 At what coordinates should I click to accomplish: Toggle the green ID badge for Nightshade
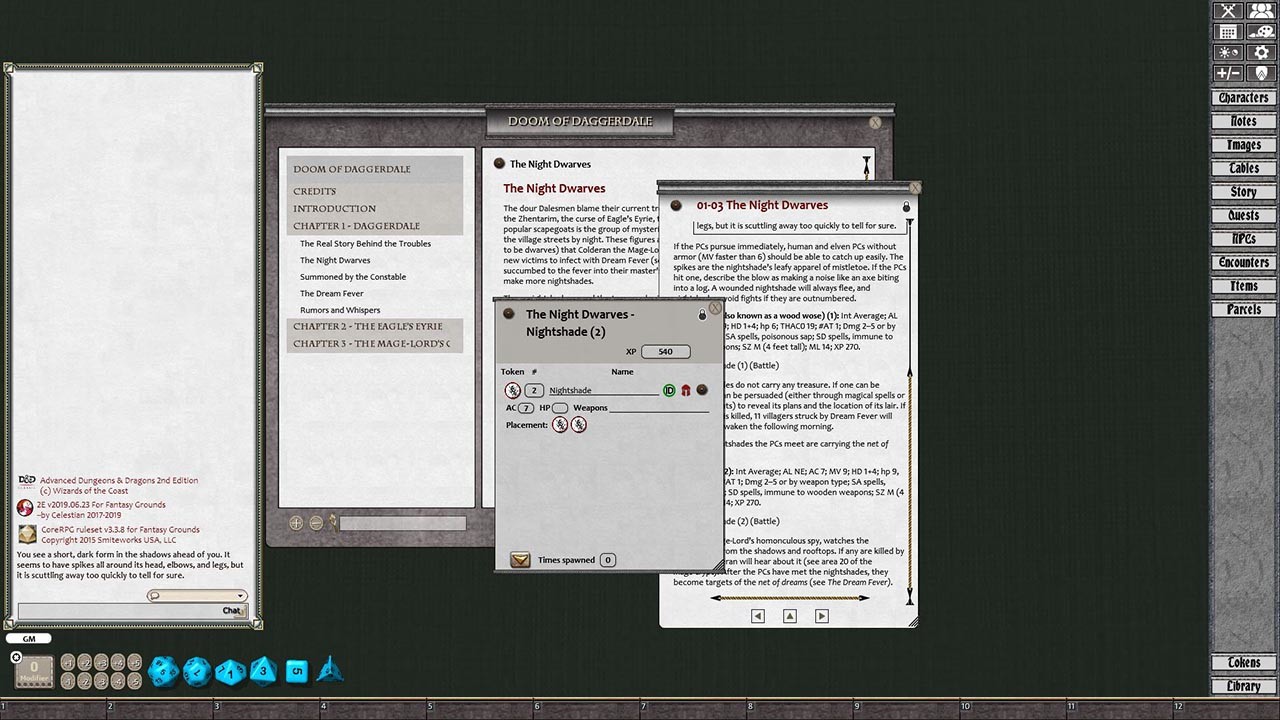(x=669, y=390)
